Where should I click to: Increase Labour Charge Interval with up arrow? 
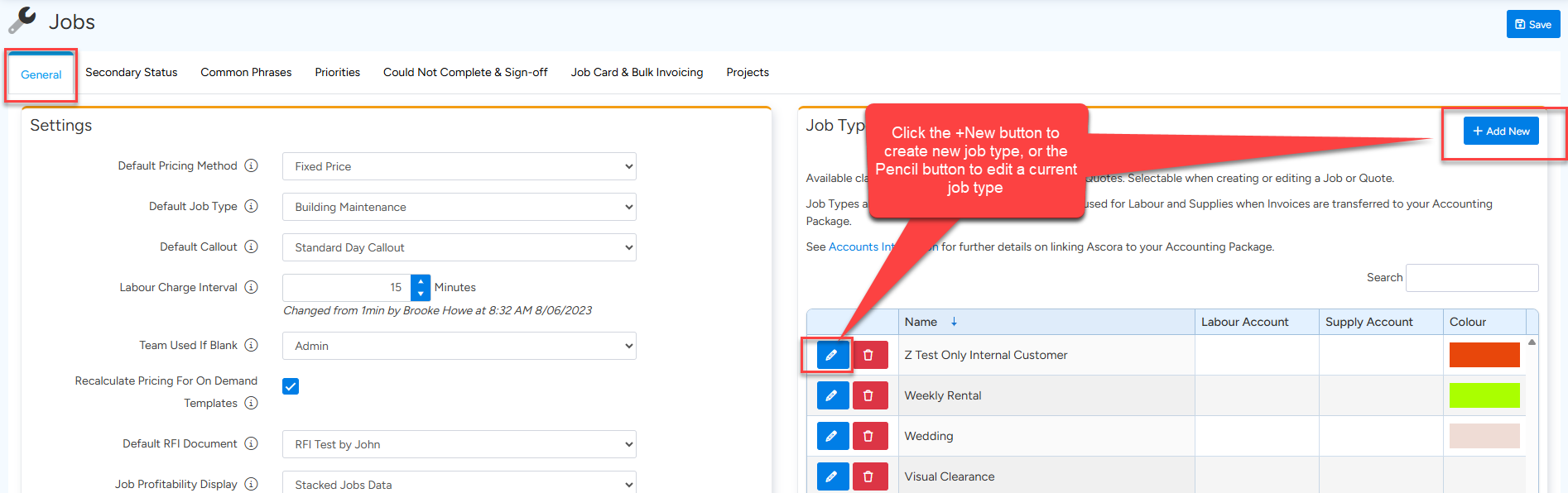coord(421,281)
